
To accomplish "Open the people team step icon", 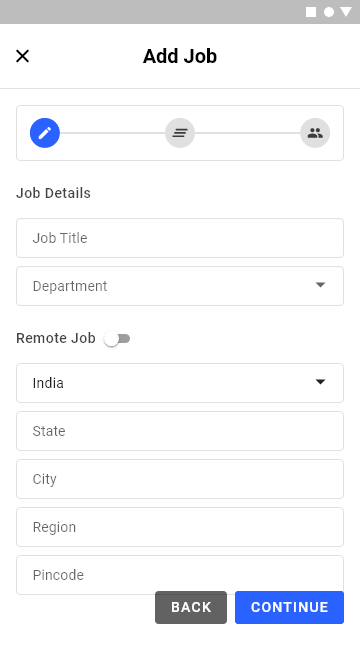I will click(x=315, y=133).
